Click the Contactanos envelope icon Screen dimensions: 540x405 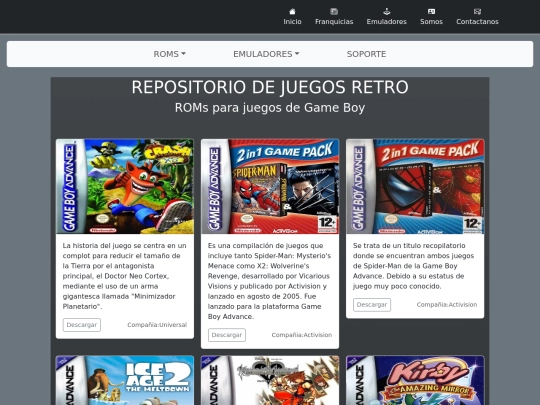coord(477,11)
